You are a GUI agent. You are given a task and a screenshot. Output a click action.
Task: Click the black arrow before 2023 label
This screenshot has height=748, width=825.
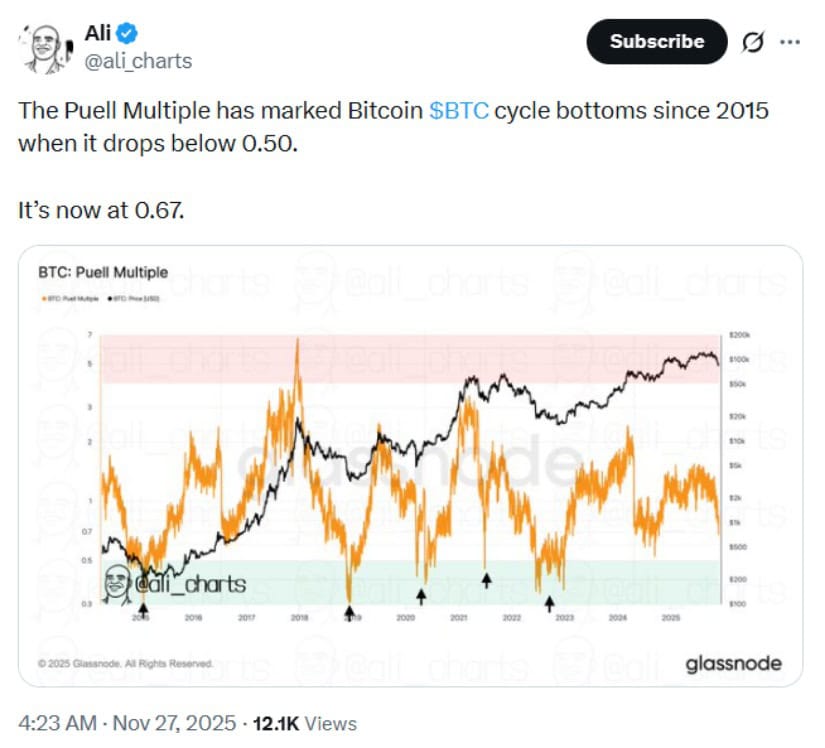[549, 602]
